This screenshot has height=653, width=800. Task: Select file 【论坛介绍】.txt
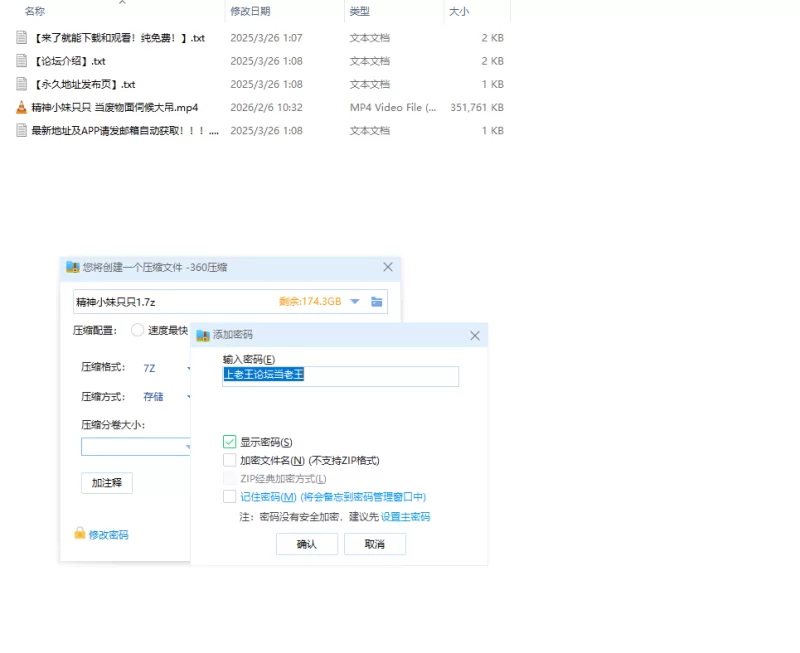68,61
